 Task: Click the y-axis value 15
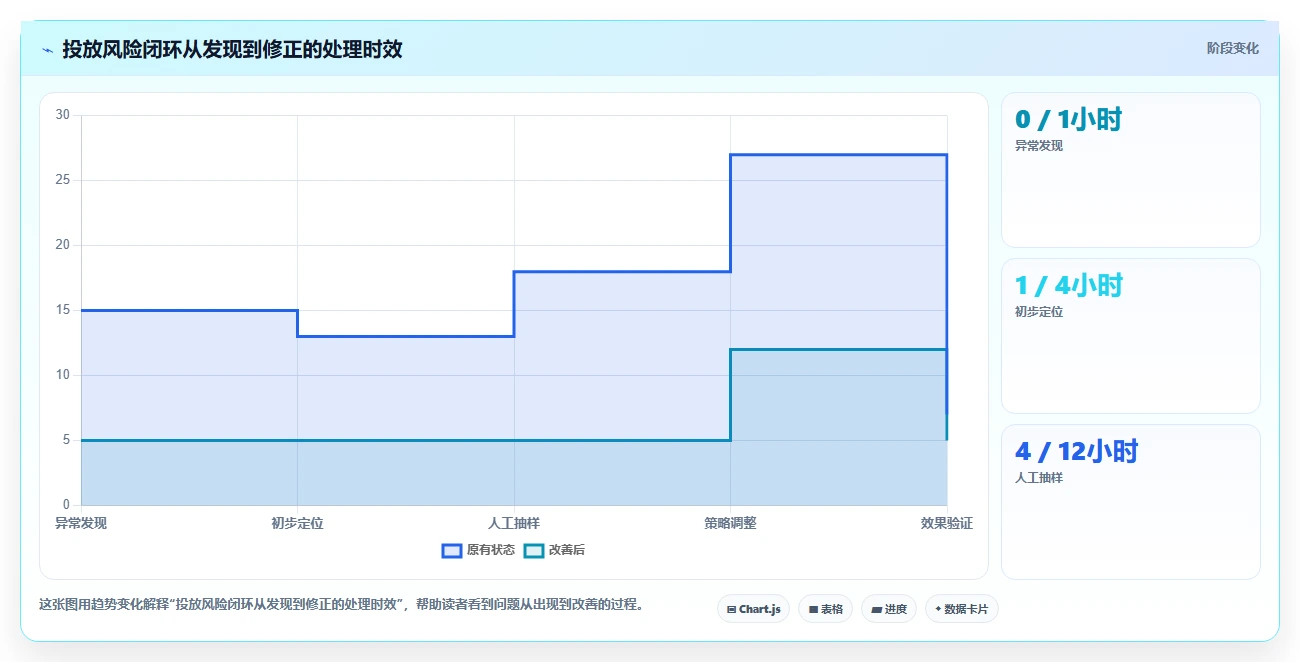63,310
